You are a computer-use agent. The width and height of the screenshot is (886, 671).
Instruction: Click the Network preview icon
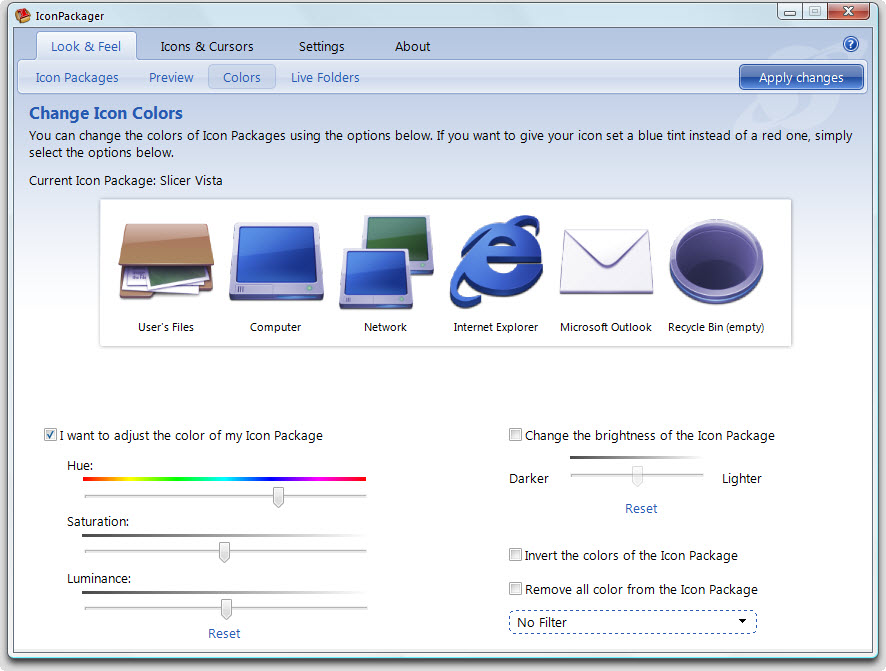[386, 262]
